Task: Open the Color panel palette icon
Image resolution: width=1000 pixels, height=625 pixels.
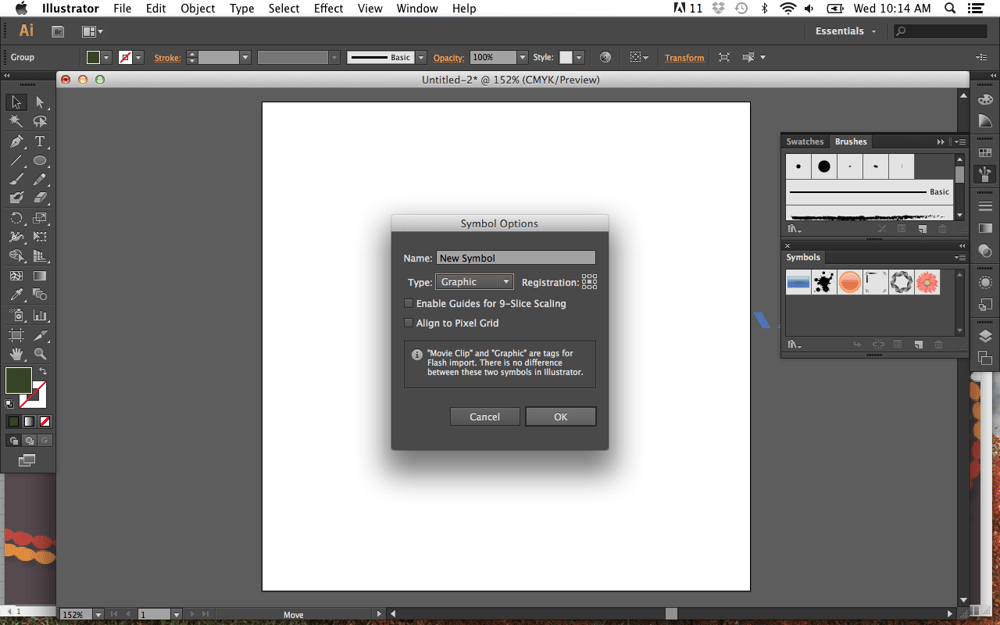Action: coord(985,99)
